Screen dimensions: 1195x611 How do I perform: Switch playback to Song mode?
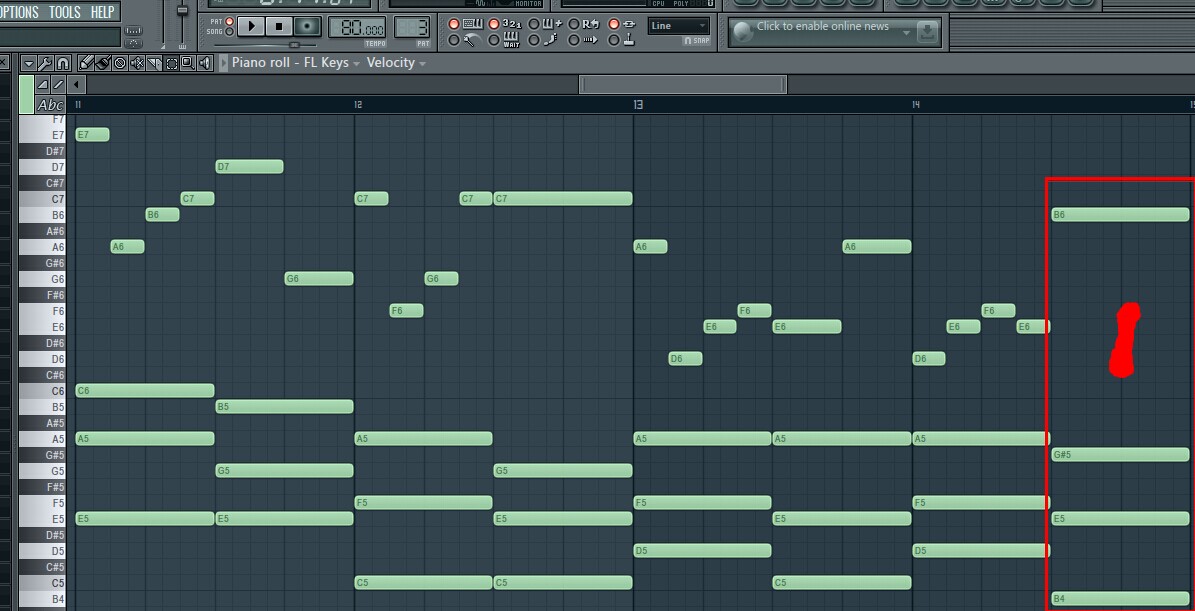click(x=229, y=32)
